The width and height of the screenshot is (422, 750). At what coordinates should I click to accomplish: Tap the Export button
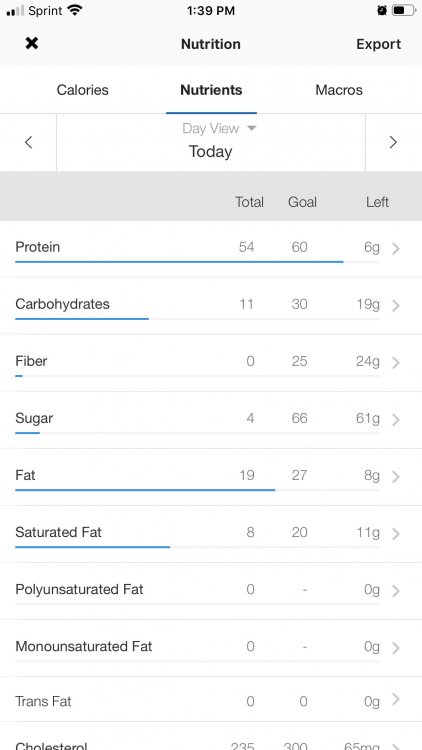pos(378,44)
